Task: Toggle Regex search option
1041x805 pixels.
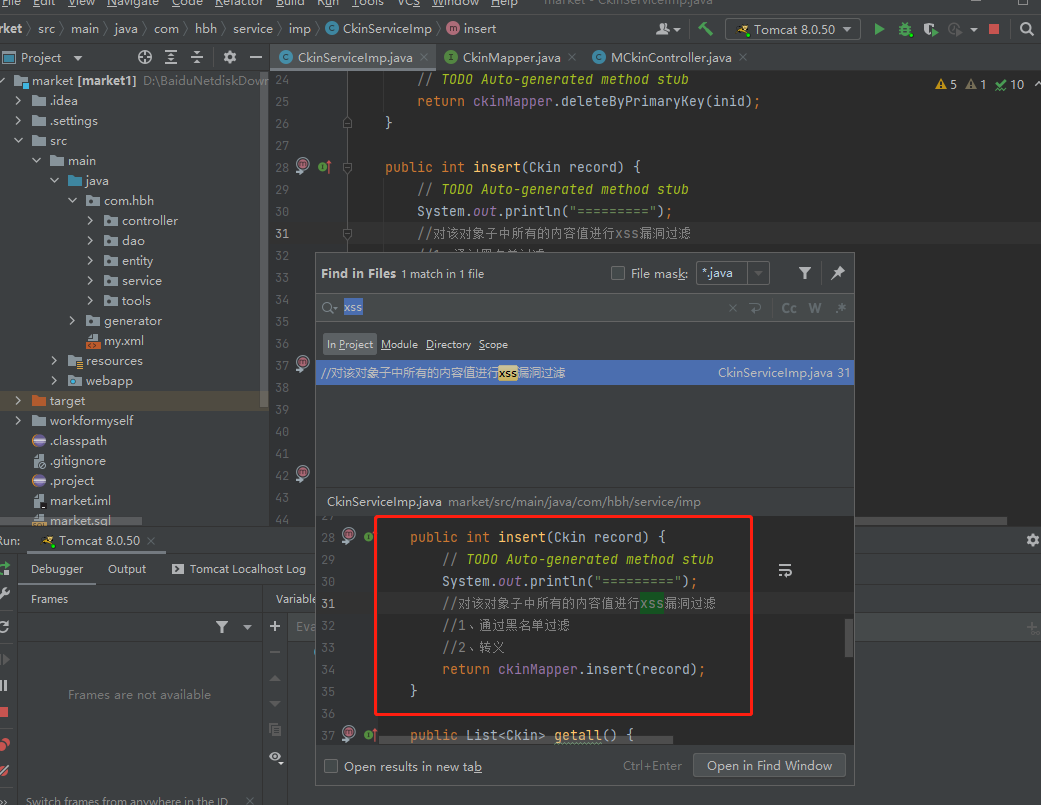Action: point(841,308)
